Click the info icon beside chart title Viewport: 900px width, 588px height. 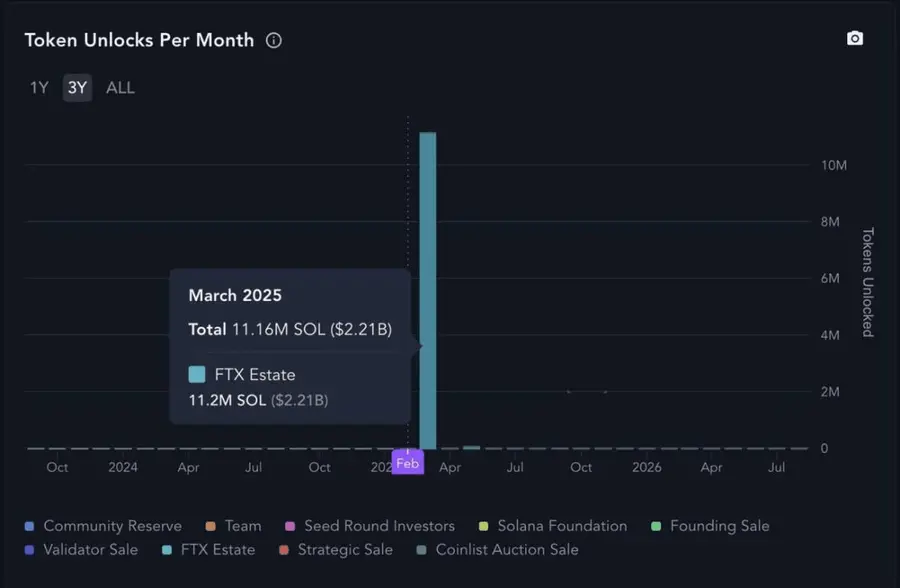273,41
